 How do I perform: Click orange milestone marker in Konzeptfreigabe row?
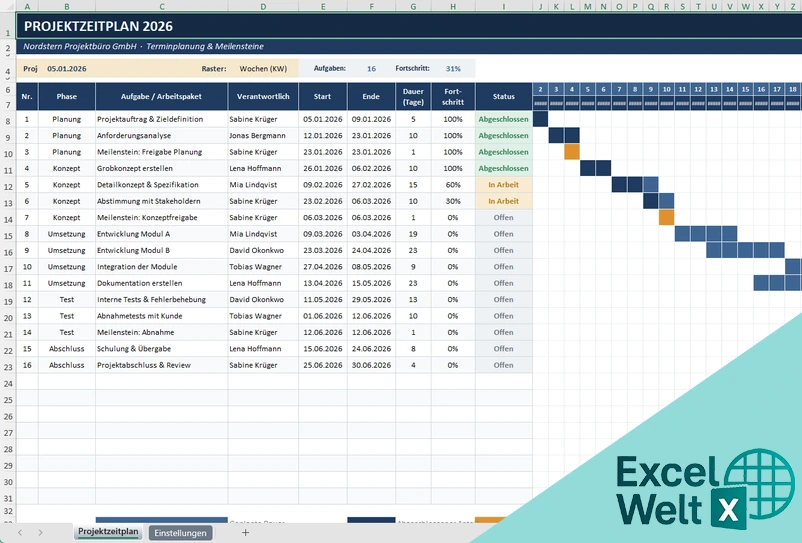(x=666, y=217)
